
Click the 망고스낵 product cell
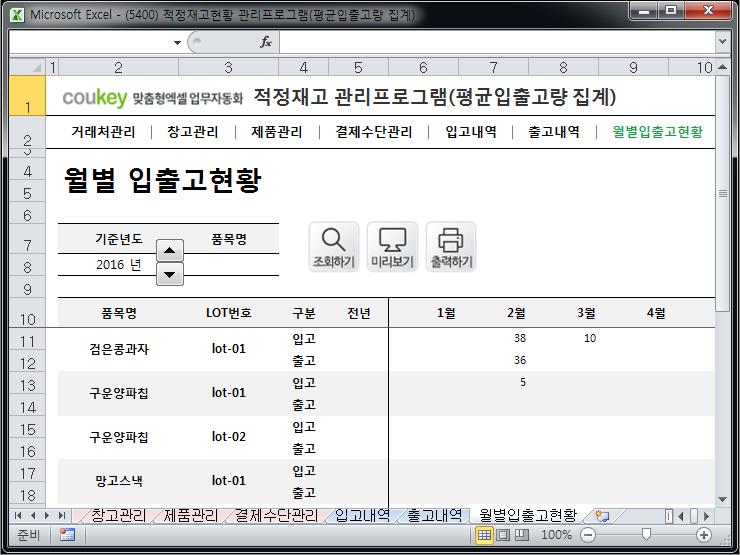[118, 481]
